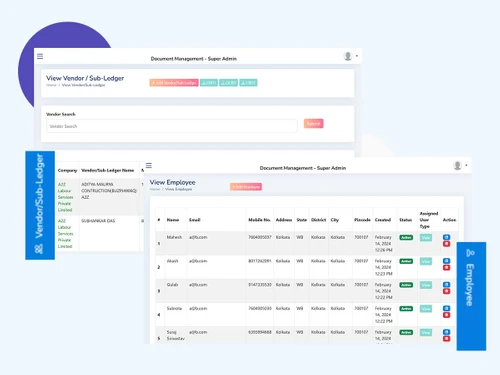Click mobile number in Akash row
The image size is (500, 375).
[x=260, y=261]
